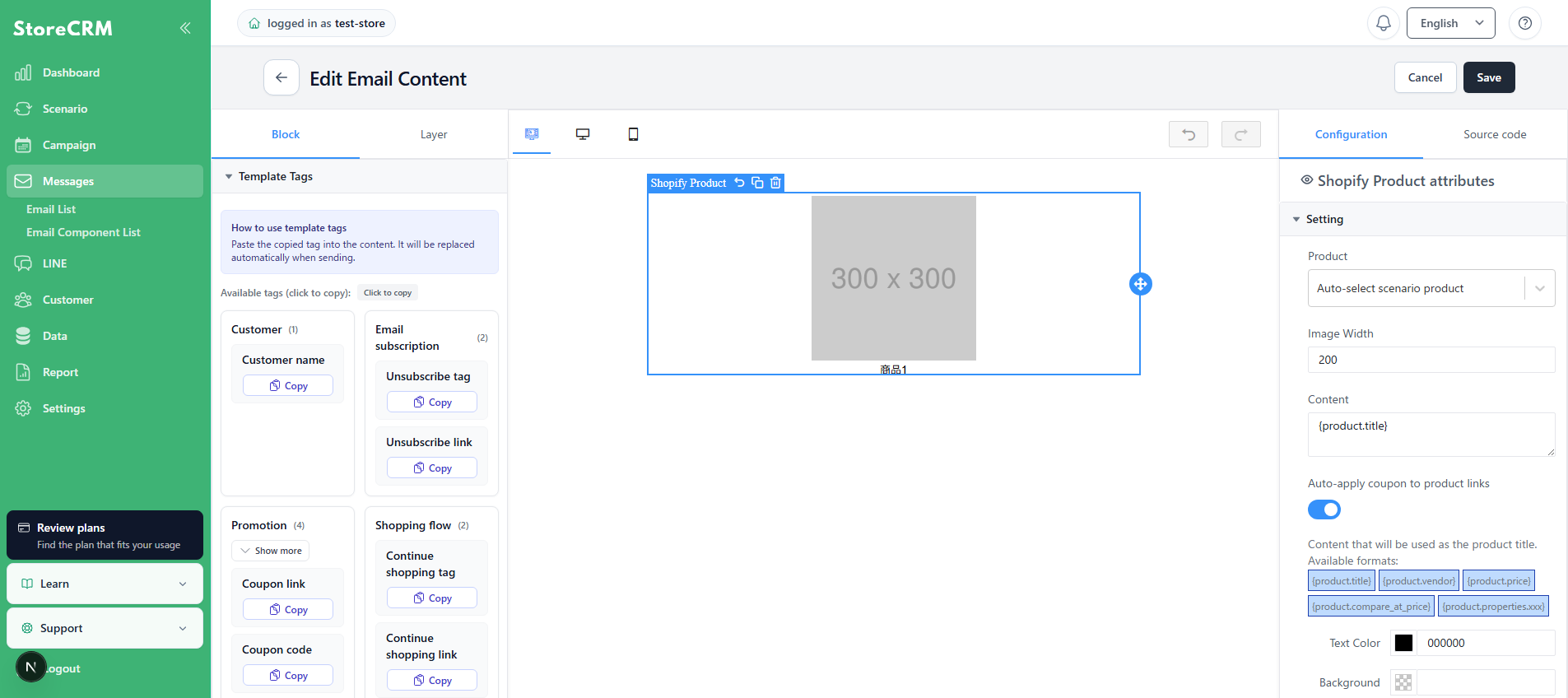
Task: Open the LINE section
Action: coord(105,263)
